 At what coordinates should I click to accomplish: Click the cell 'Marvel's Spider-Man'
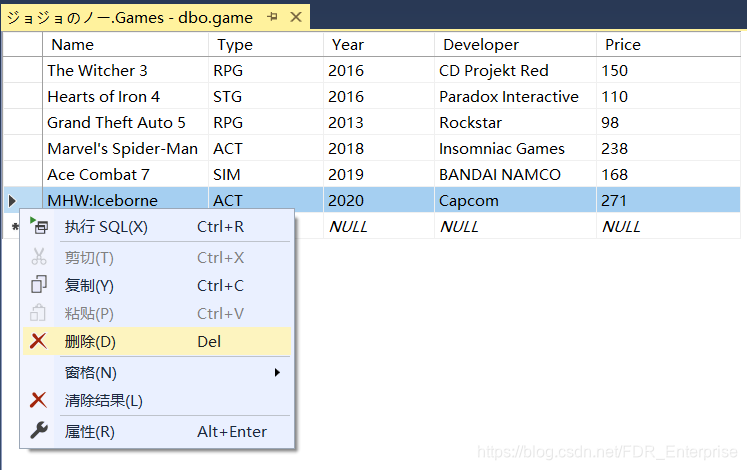[125, 149]
